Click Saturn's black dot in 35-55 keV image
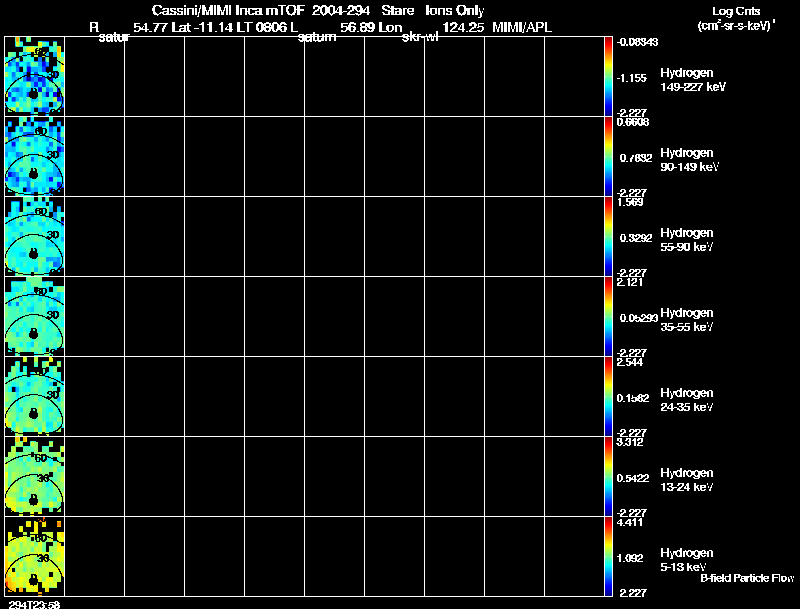Viewport: 800px width, 609px height. coord(34,334)
